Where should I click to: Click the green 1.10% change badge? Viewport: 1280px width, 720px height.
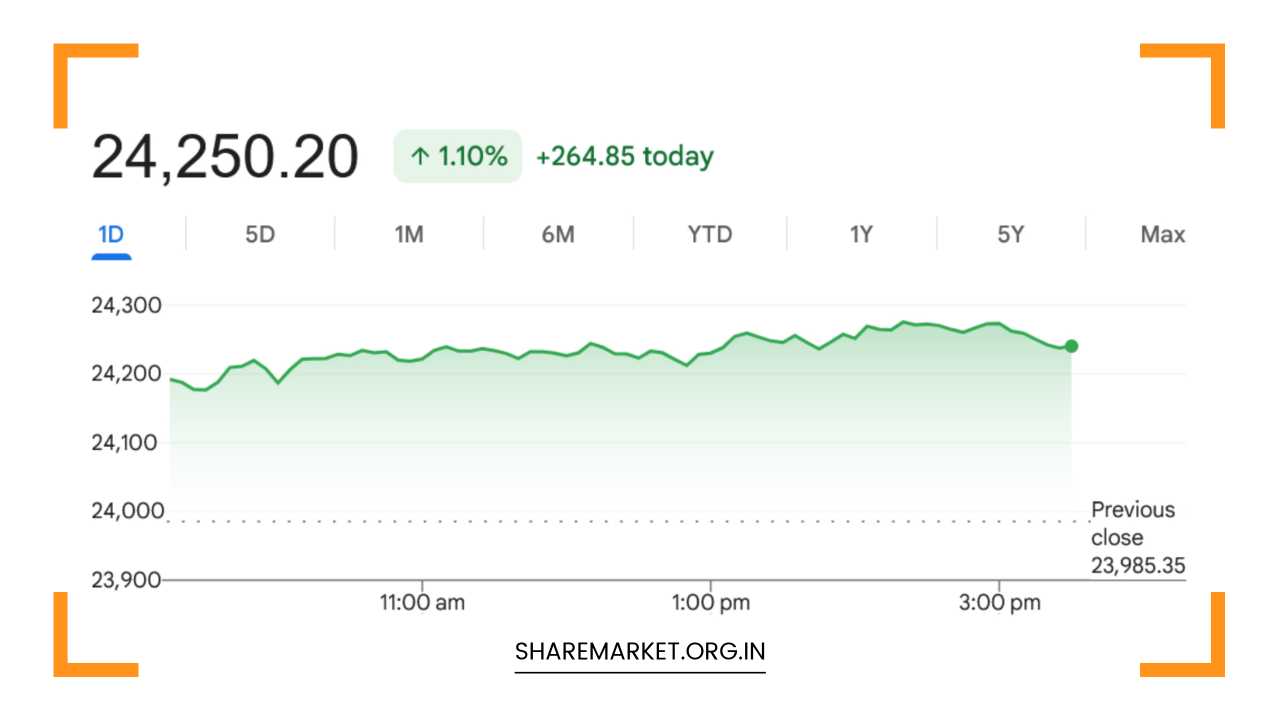pyautogui.click(x=458, y=156)
